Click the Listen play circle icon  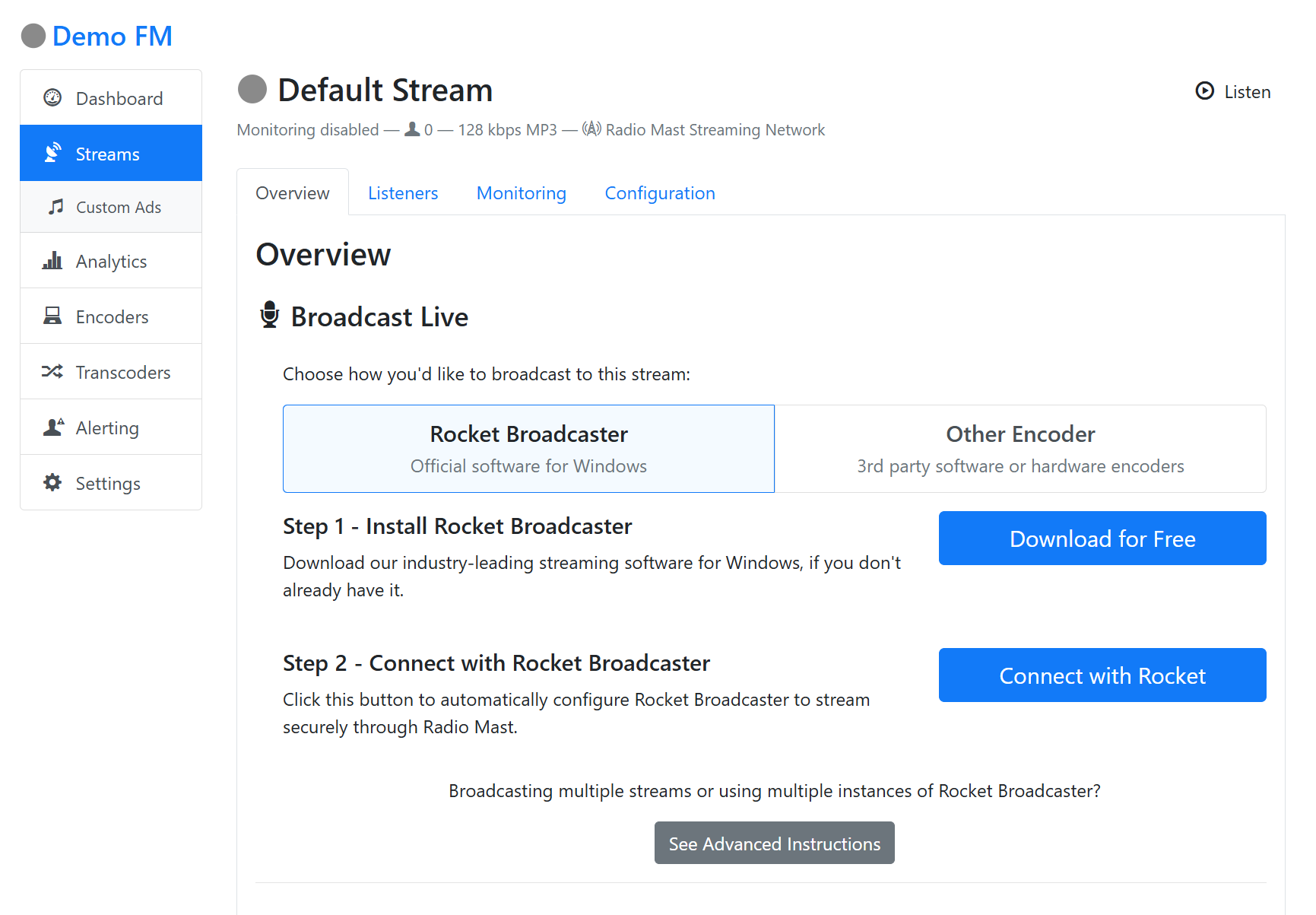(x=1205, y=91)
